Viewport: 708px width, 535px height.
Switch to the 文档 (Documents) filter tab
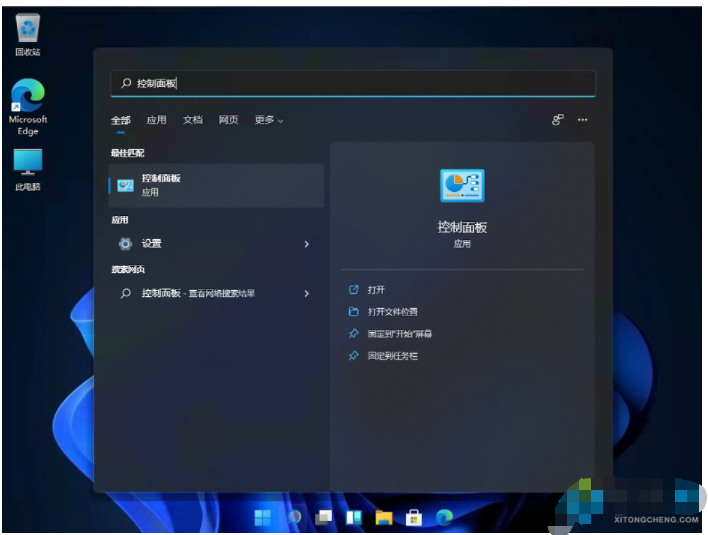click(x=193, y=120)
